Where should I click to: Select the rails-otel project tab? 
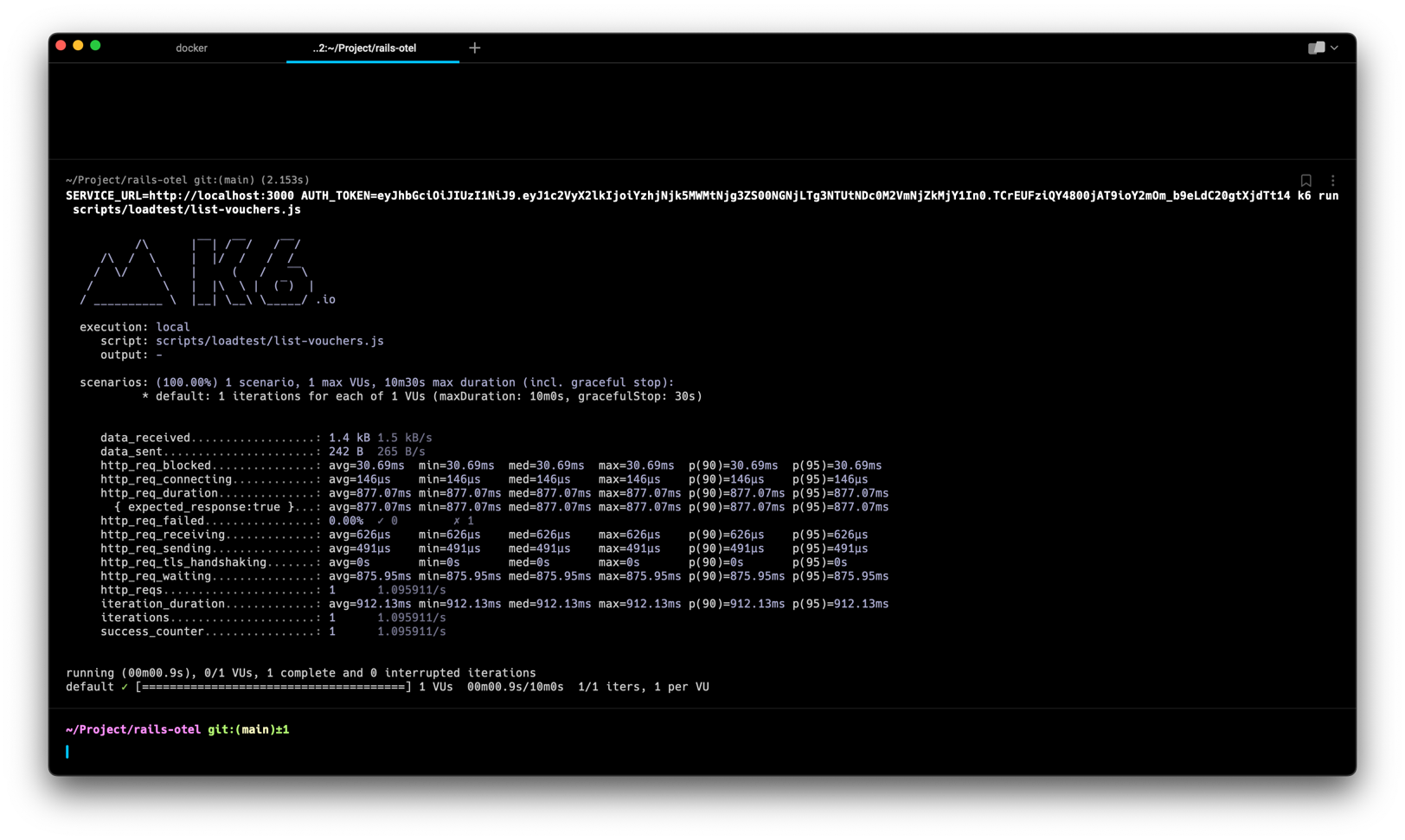pyautogui.click(x=372, y=48)
